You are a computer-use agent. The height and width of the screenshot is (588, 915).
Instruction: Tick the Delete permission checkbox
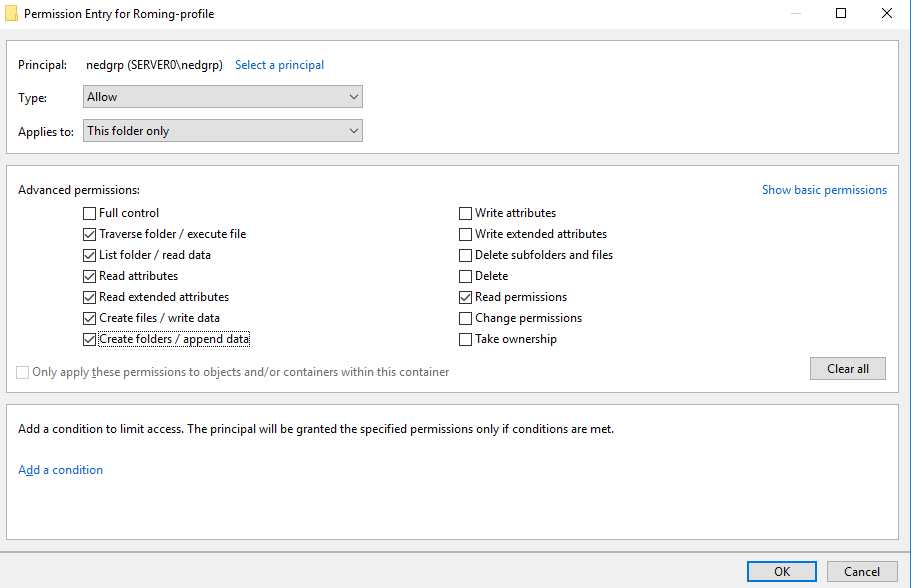466,276
